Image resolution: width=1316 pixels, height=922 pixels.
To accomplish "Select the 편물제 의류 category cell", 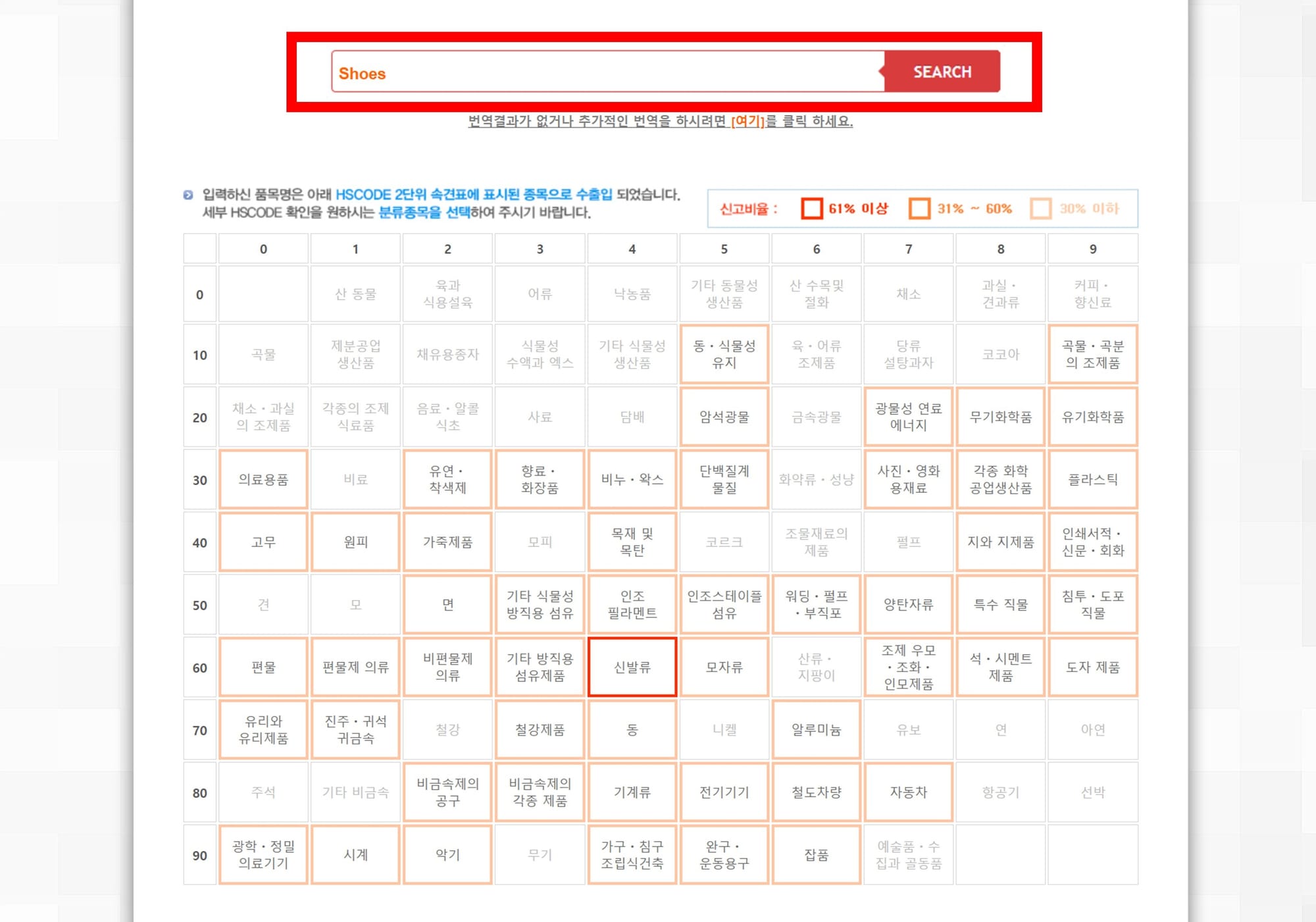I will (355, 667).
